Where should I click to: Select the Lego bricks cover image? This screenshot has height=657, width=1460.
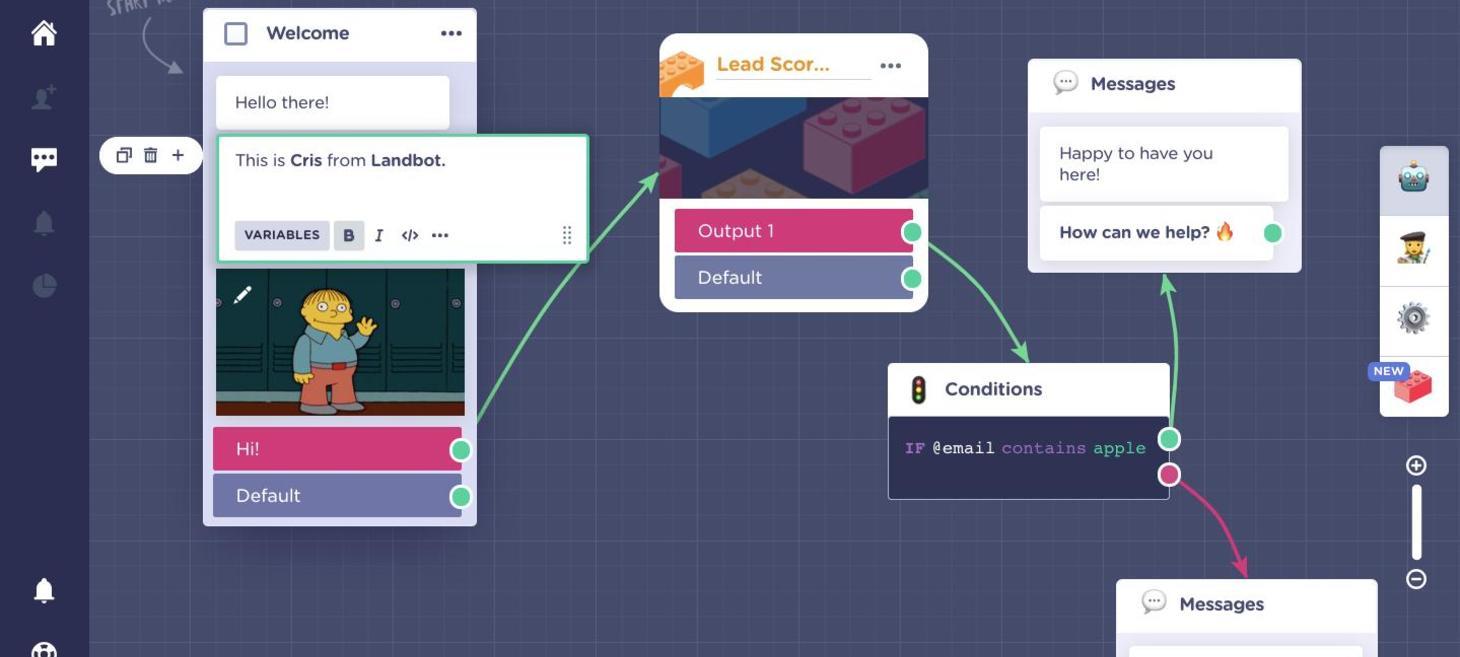tap(794, 147)
